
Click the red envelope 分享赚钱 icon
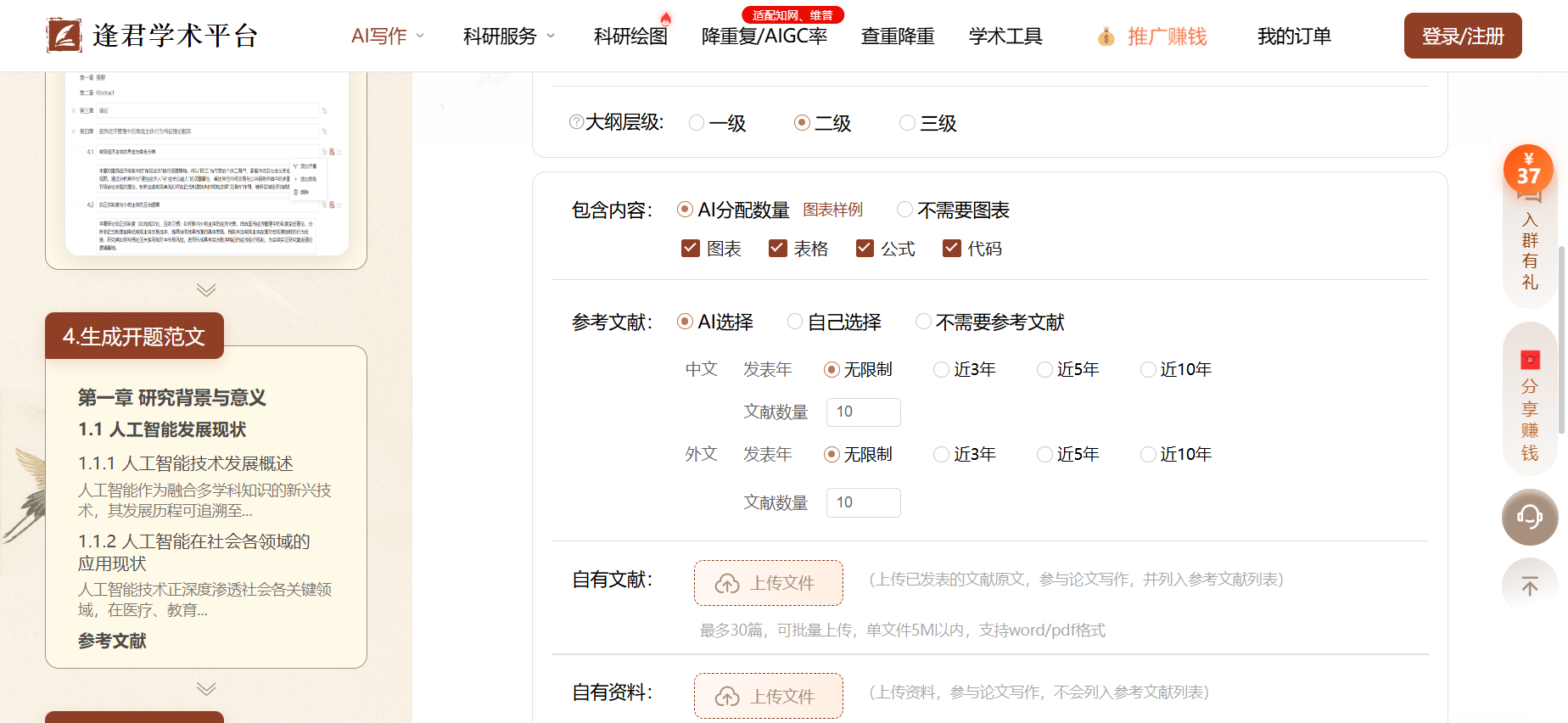coord(1530,360)
